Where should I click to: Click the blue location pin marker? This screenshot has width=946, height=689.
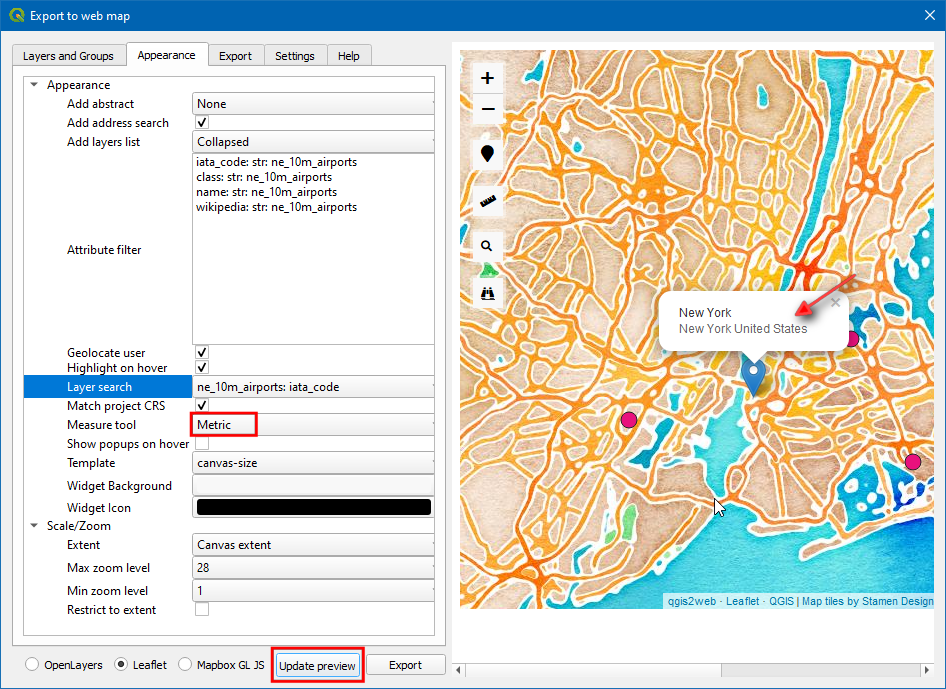click(754, 373)
